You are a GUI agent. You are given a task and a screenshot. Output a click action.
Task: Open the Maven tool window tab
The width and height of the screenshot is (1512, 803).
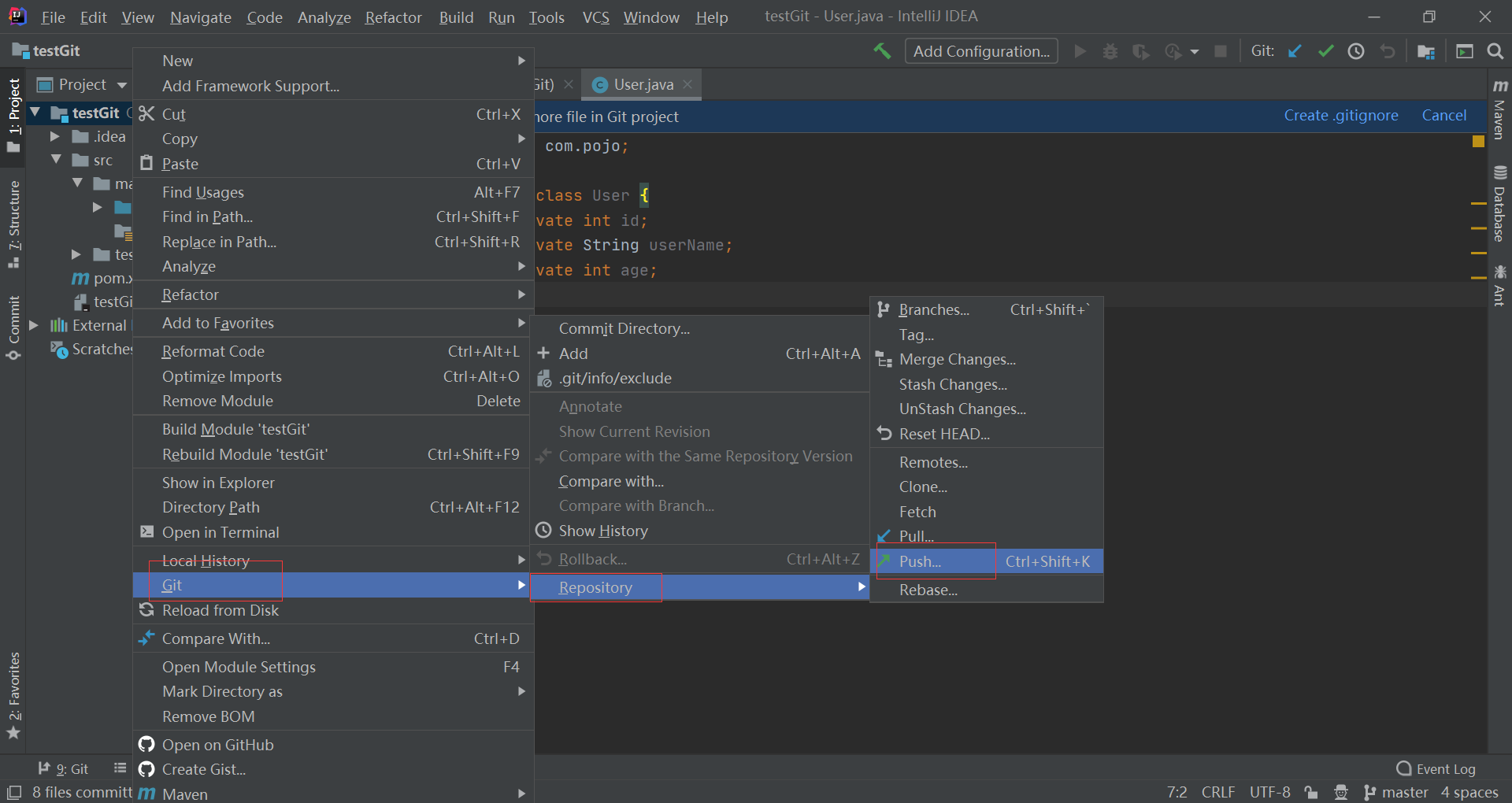point(1499,110)
